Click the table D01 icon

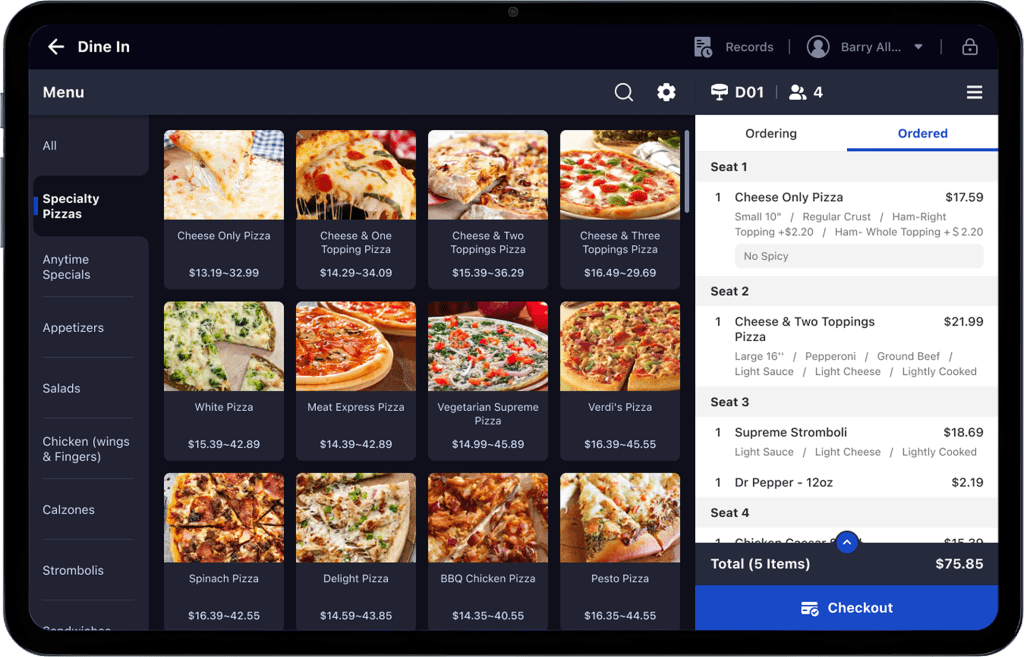(x=719, y=92)
